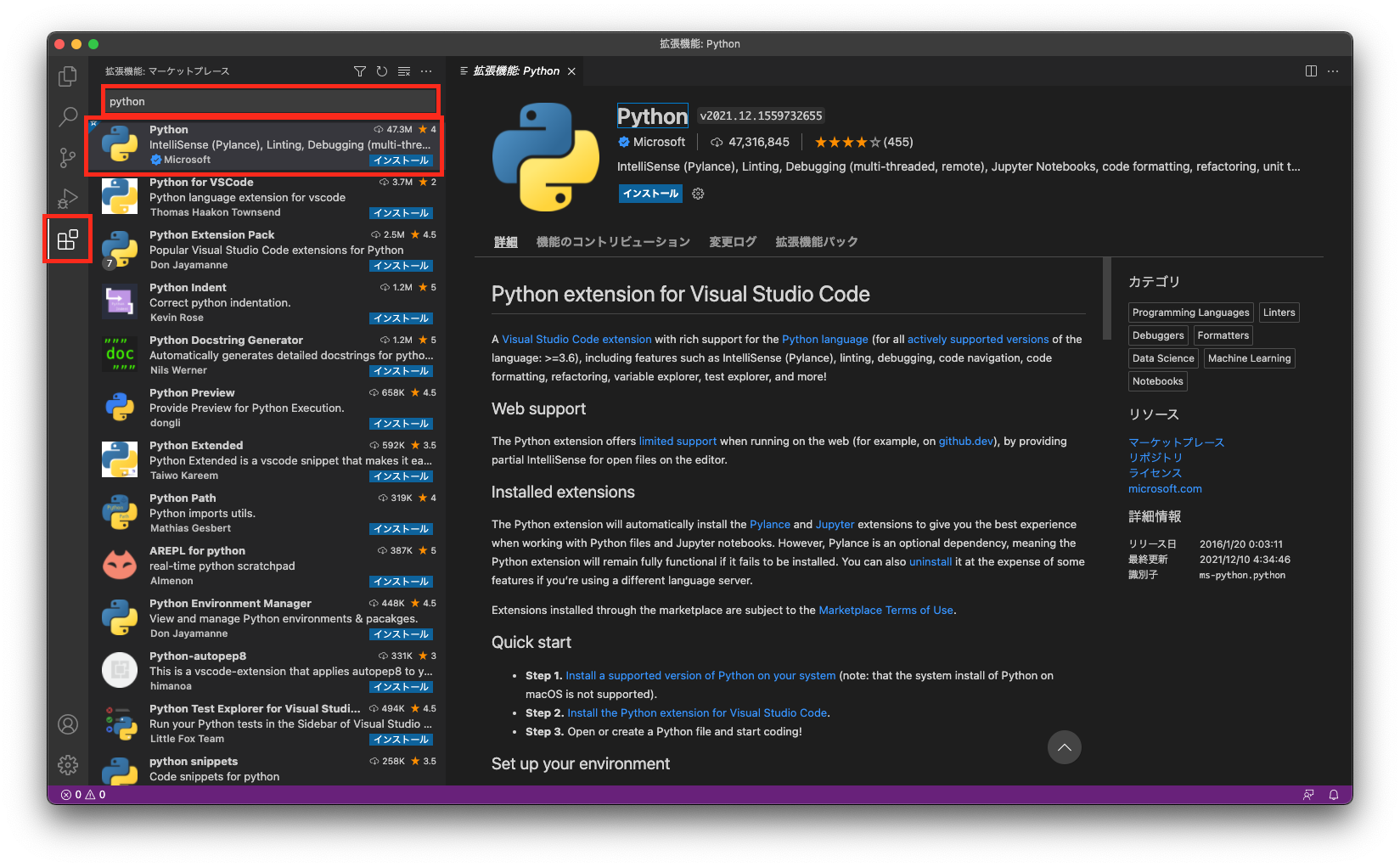
Task: Install Python Preview from list
Action: (x=402, y=424)
